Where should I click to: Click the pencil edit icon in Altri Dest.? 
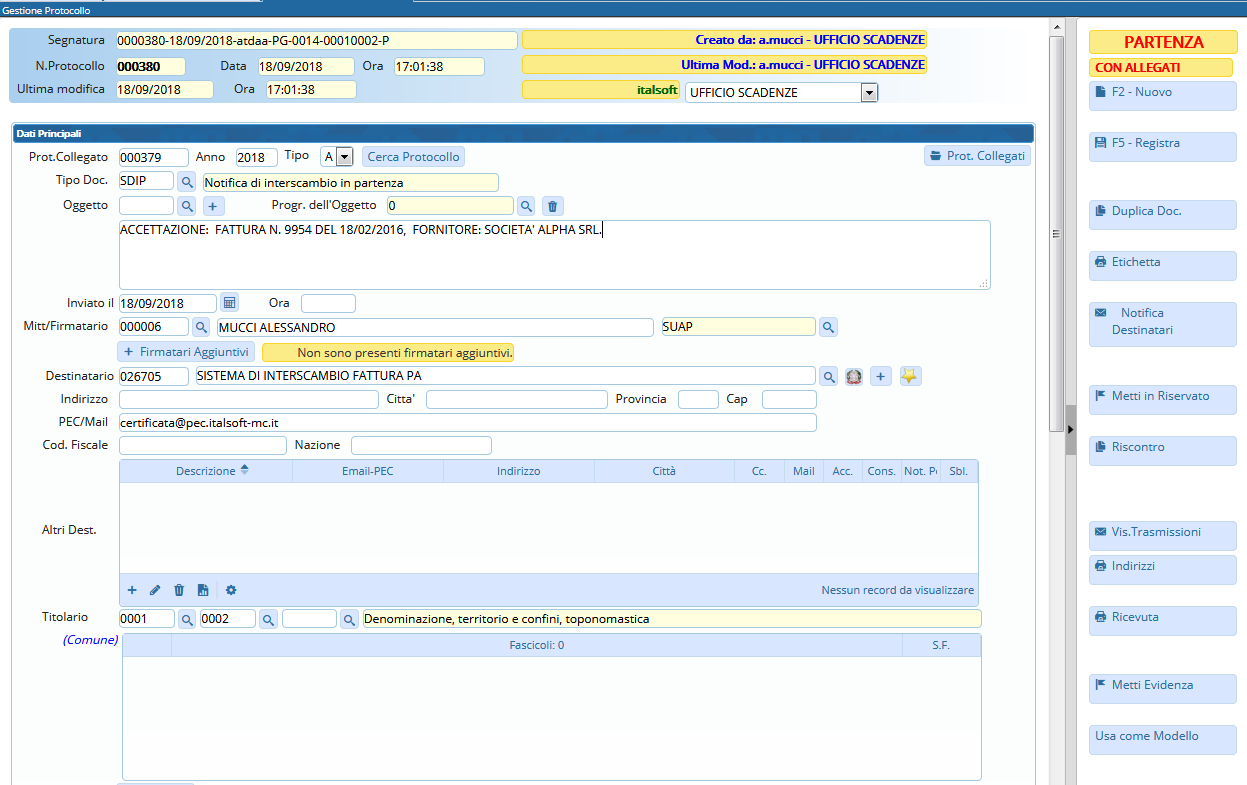click(x=155, y=590)
